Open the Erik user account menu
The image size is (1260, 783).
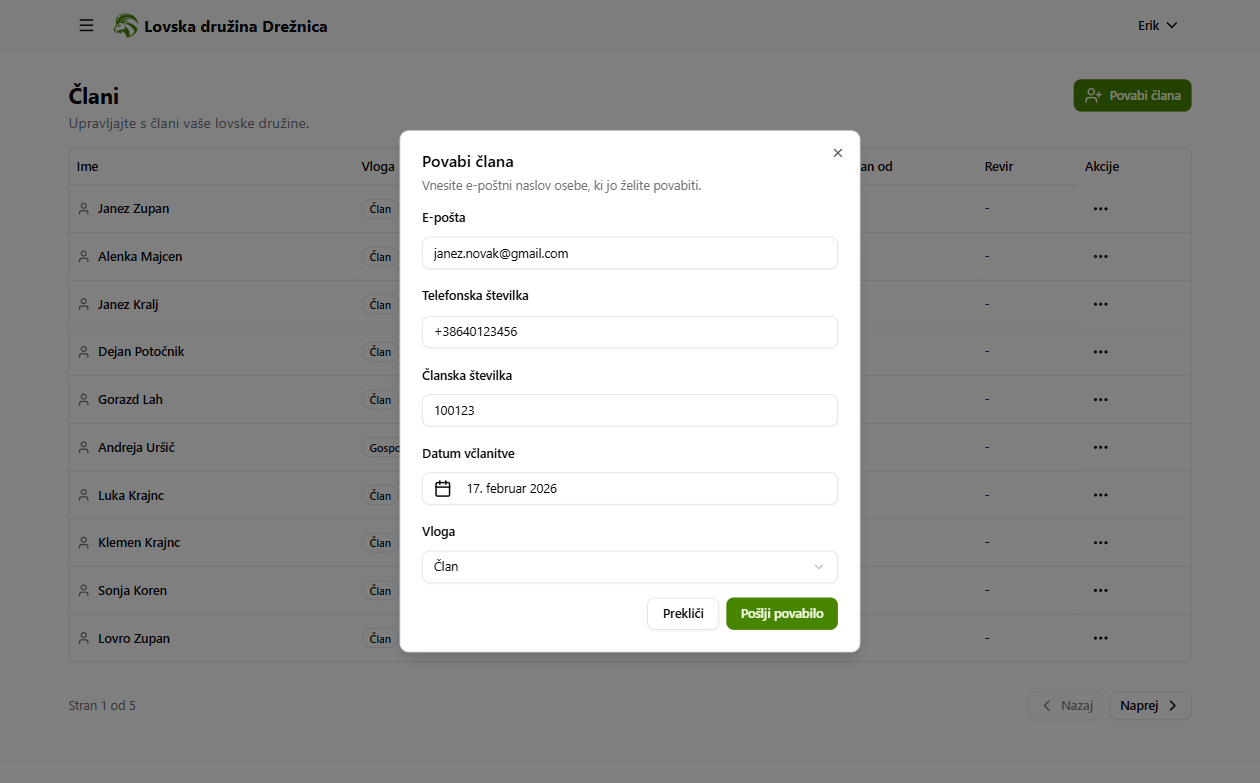tap(1157, 25)
